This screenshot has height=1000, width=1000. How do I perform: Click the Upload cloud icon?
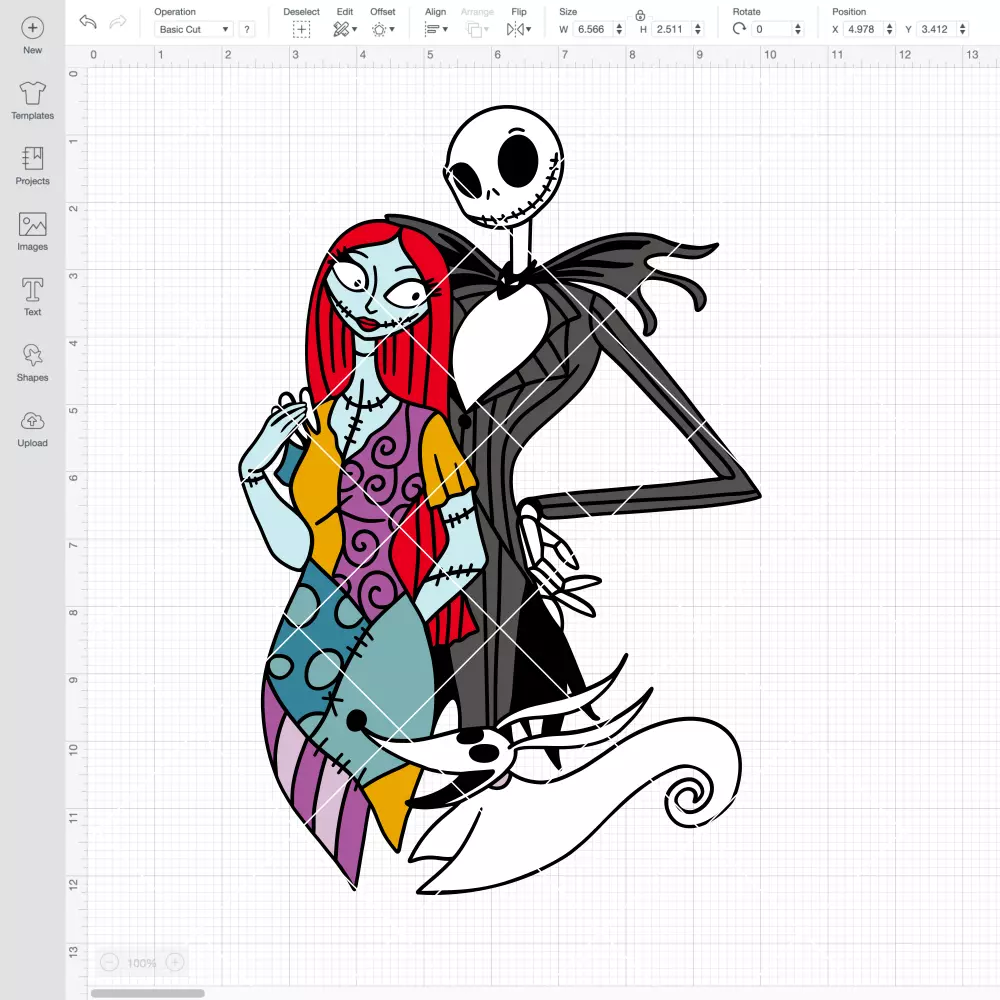33,421
